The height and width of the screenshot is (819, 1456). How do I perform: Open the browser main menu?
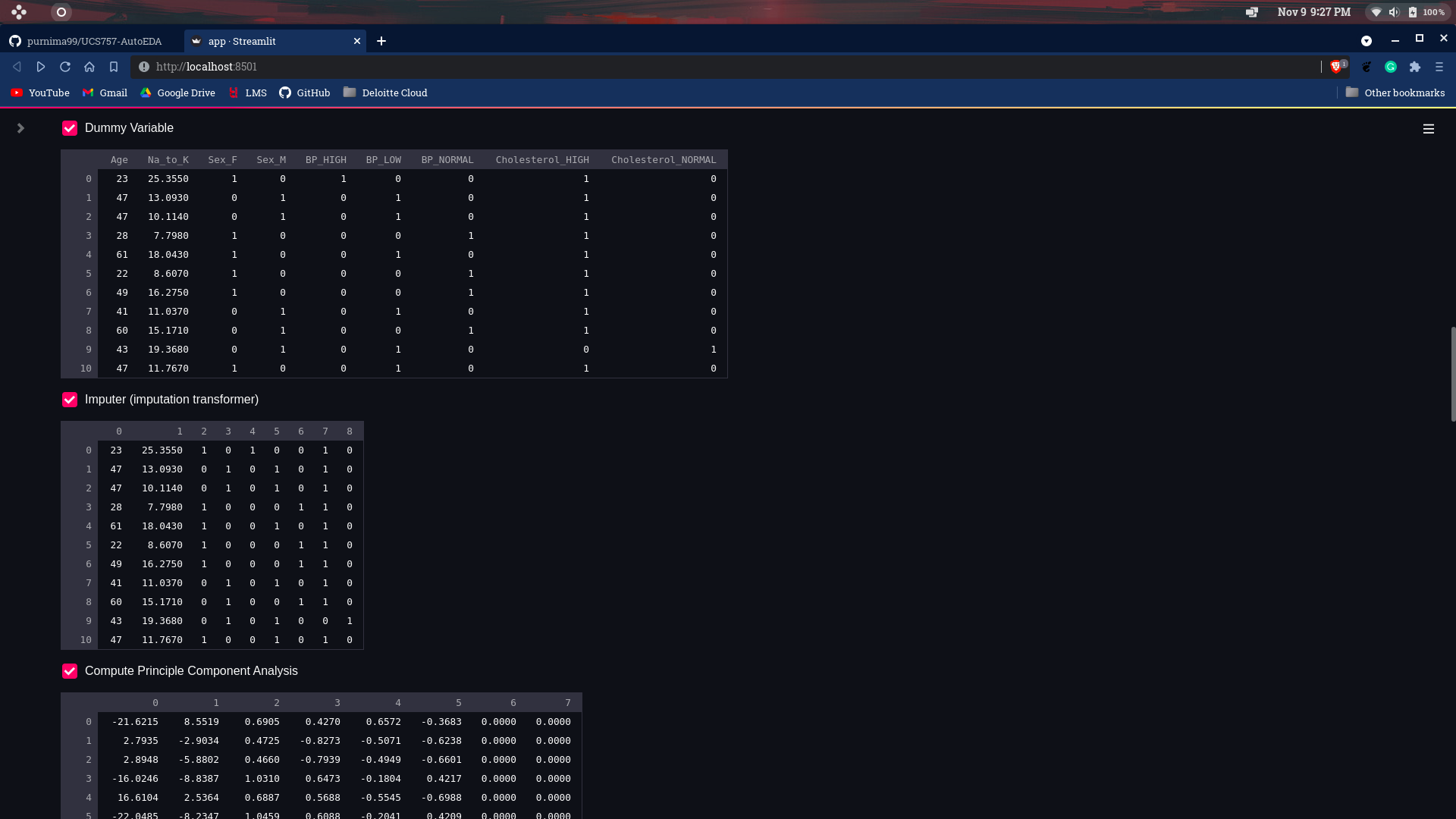[1439, 67]
